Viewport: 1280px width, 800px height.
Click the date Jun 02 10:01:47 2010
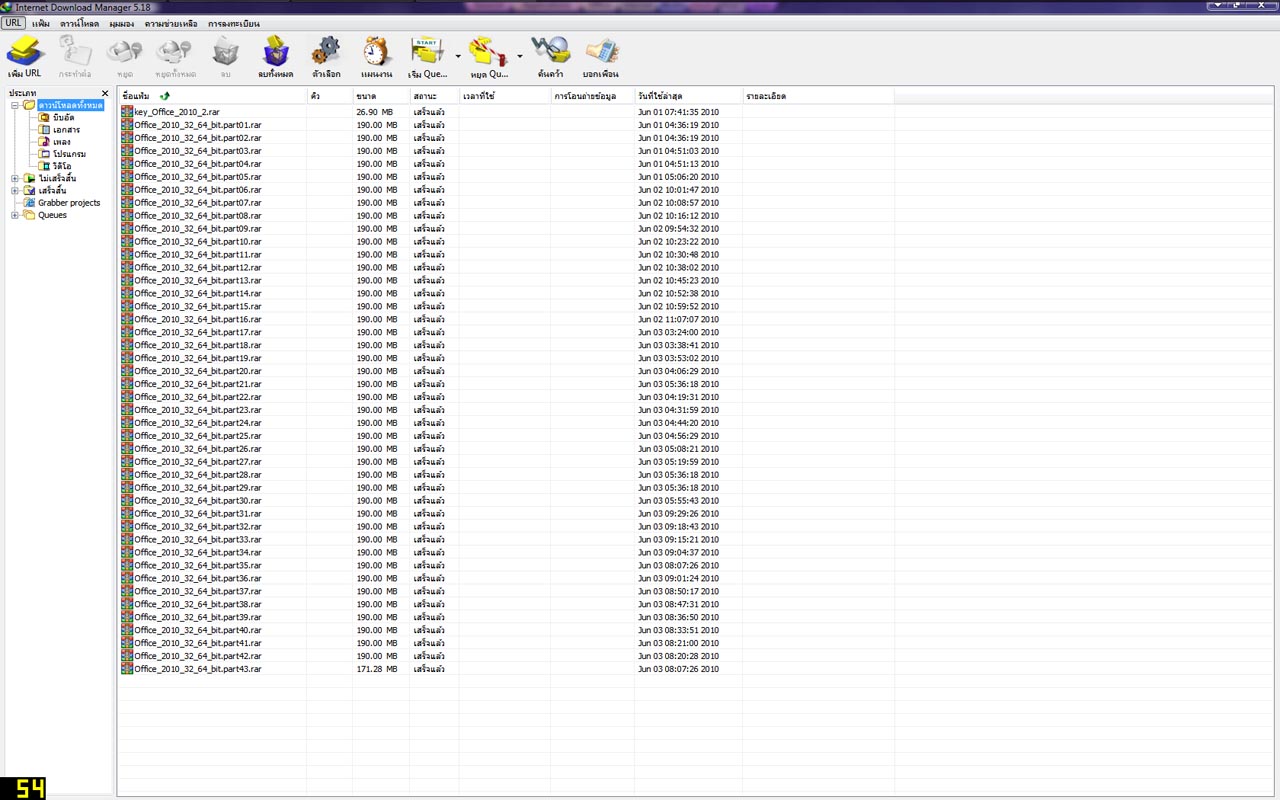tap(678, 190)
